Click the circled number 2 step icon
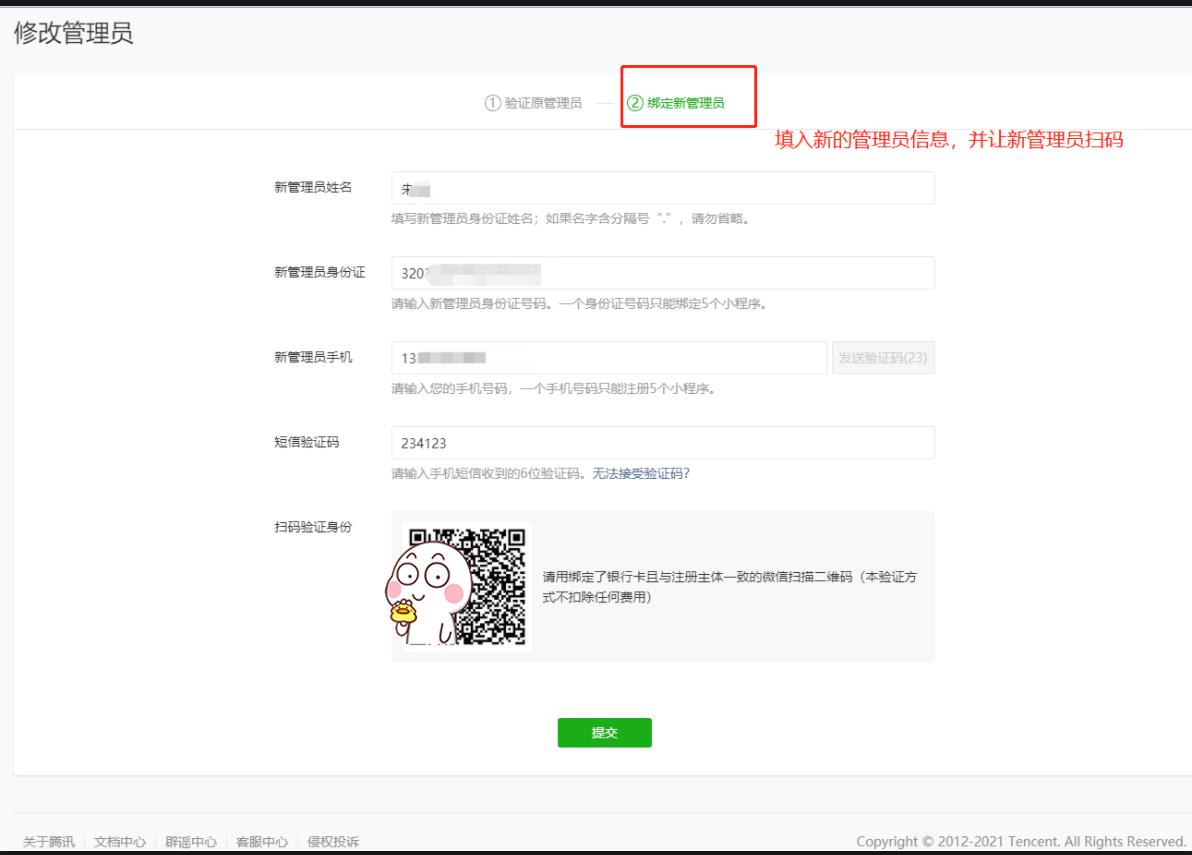The width and height of the screenshot is (1192, 855). coord(635,103)
